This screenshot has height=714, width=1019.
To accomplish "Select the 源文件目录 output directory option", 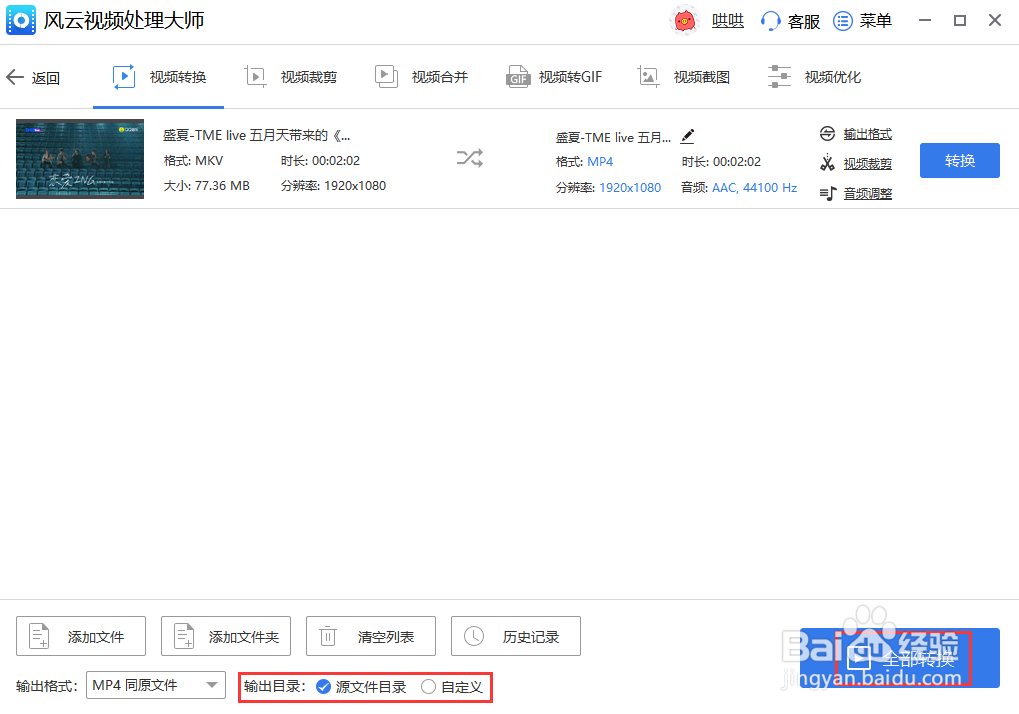I will [323, 687].
